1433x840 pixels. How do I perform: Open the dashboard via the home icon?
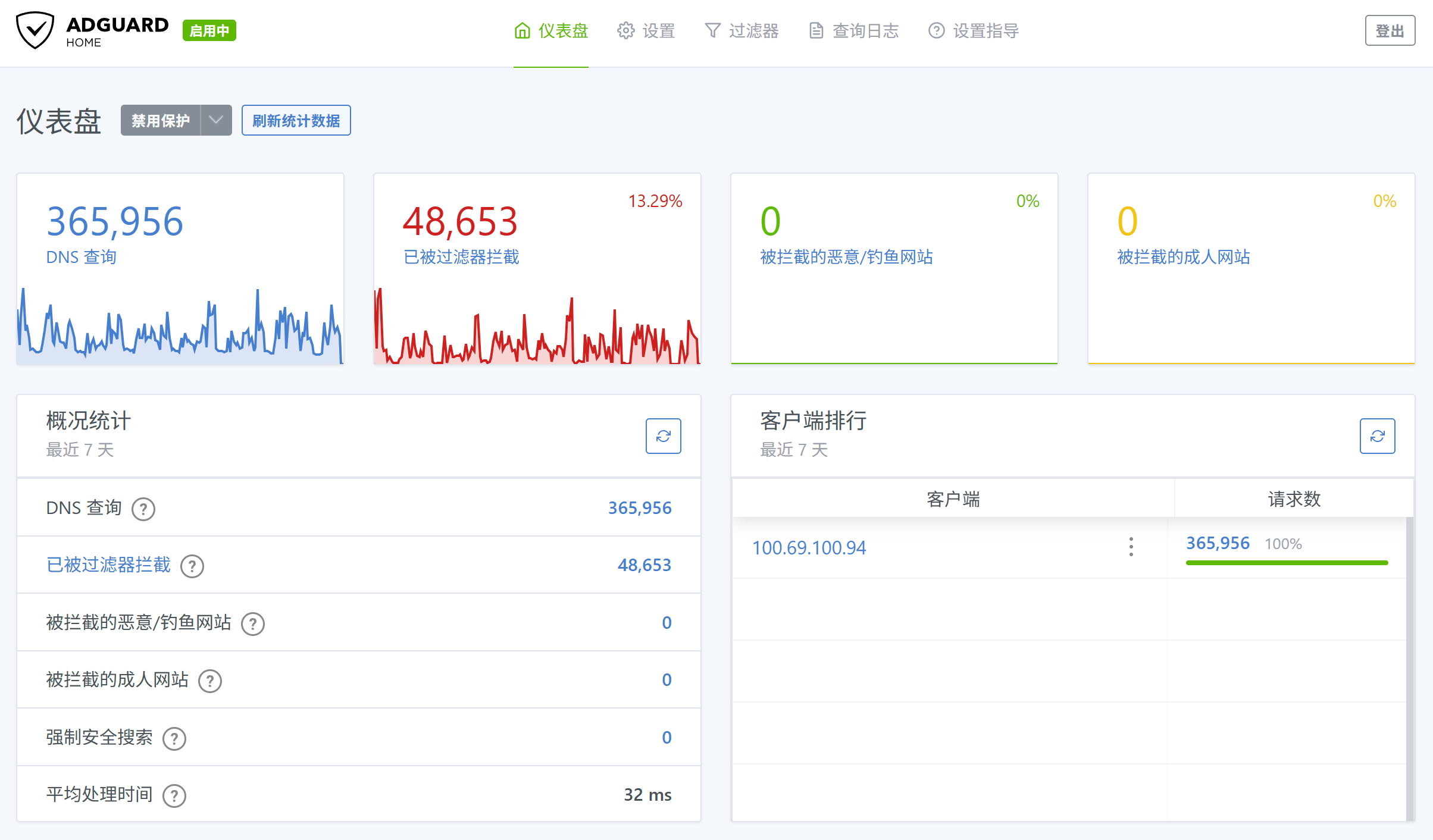point(522,30)
